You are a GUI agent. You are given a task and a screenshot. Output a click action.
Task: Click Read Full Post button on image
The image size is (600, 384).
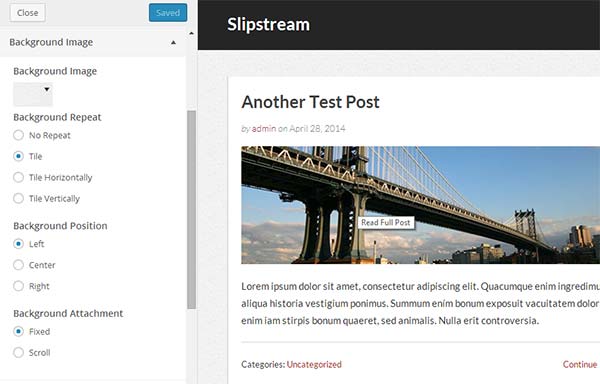point(386,223)
